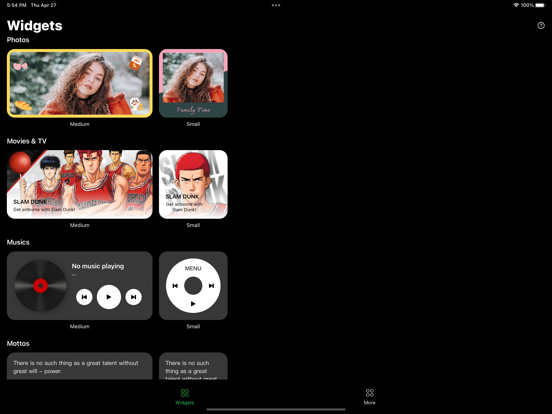This screenshot has width=552, height=414.
Task: Click the orange juice-box sticker on the photo widget
Action: point(136,62)
